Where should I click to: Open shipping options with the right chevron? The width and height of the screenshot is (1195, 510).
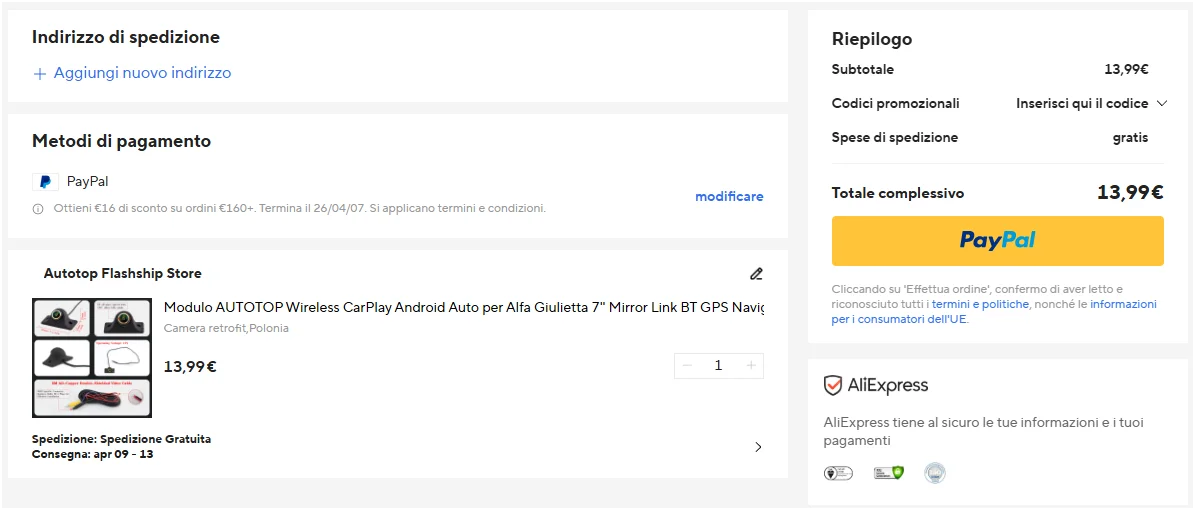758,447
